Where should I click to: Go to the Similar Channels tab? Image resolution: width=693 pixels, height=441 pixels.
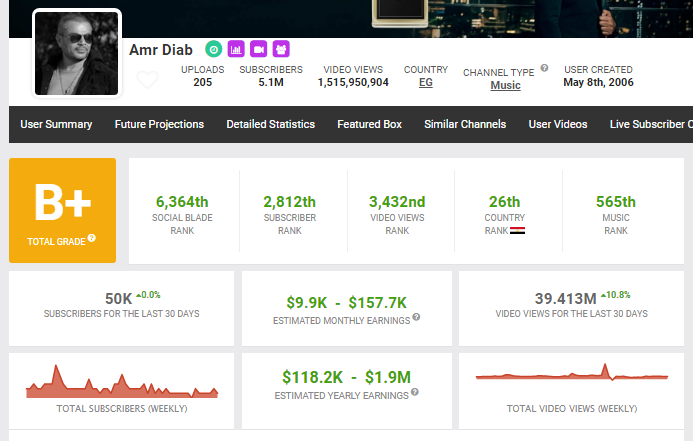(465, 125)
